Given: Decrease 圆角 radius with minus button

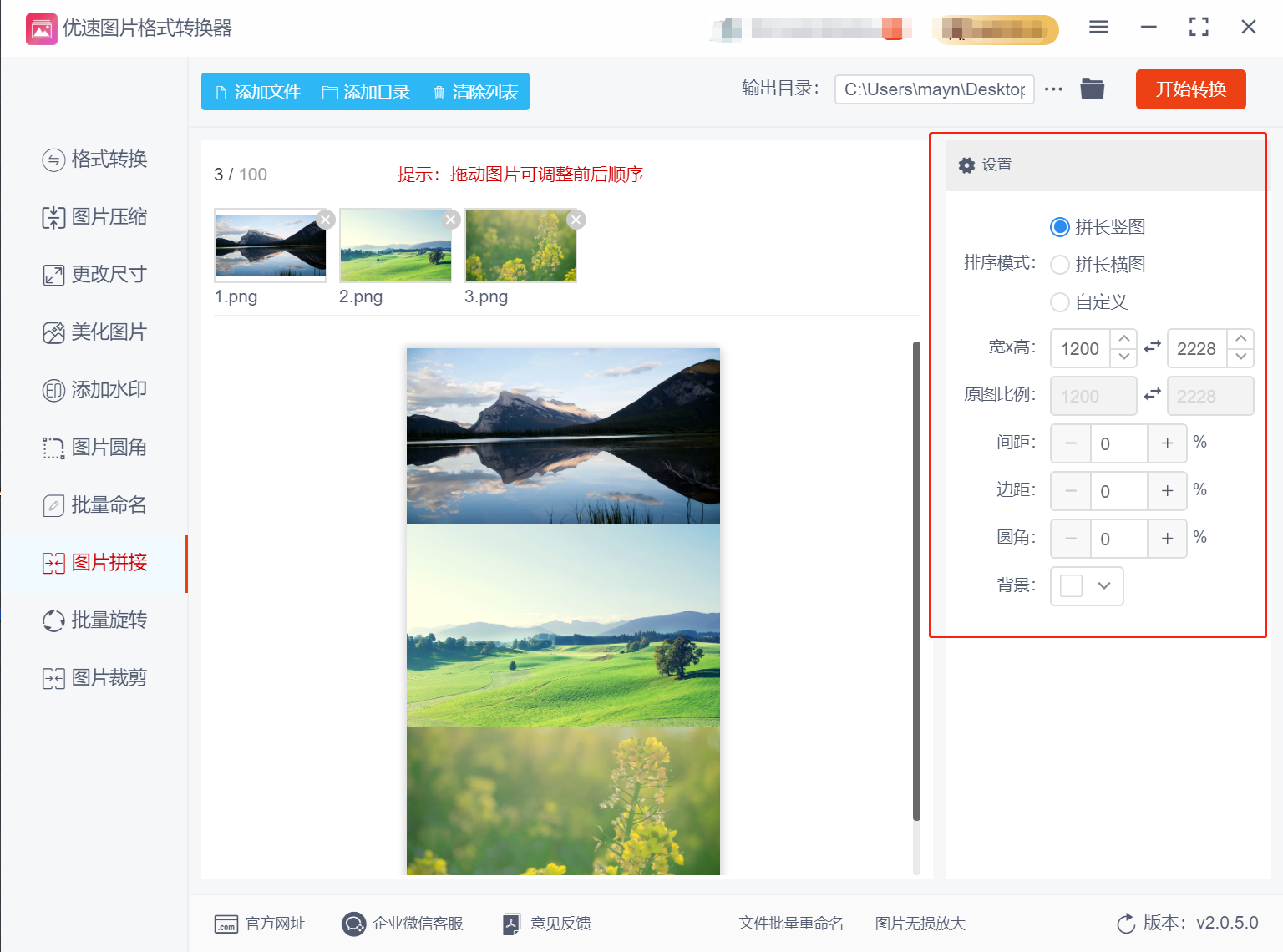Looking at the screenshot, I should click(1071, 539).
